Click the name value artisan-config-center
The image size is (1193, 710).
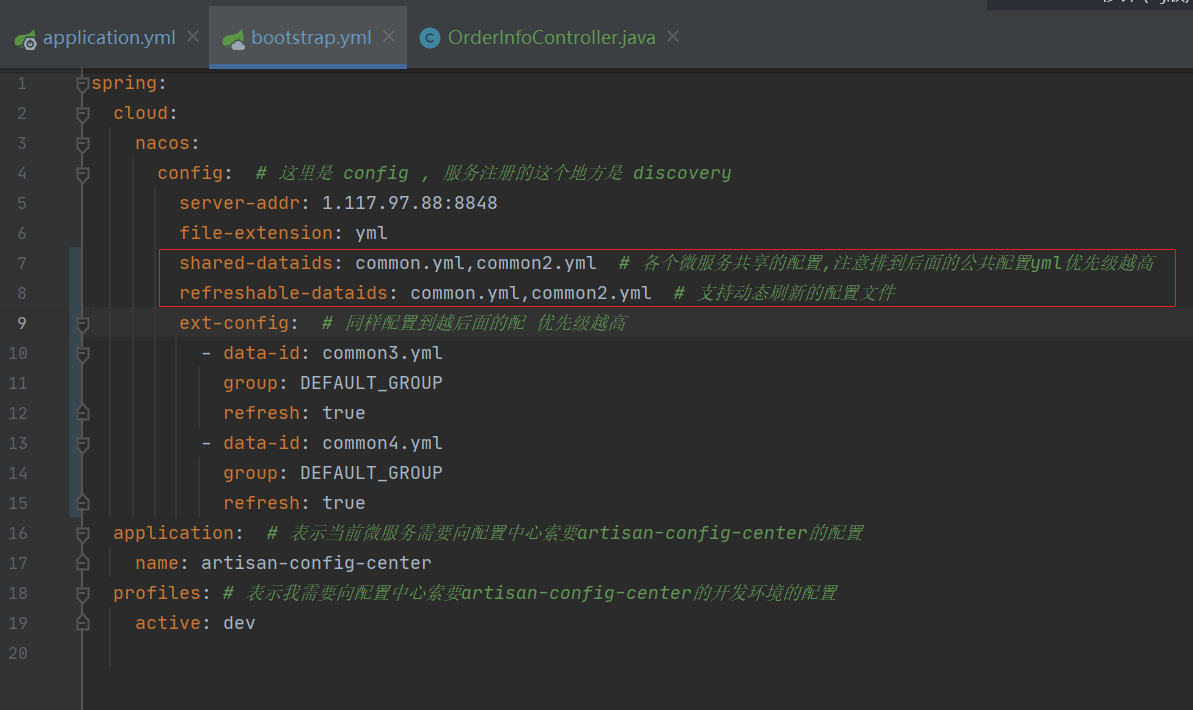(x=316, y=563)
